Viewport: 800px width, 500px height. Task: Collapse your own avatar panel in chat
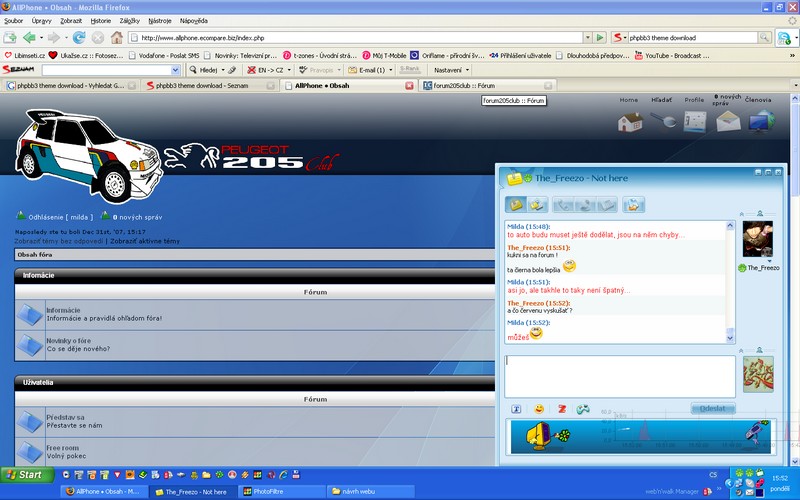coord(741,351)
